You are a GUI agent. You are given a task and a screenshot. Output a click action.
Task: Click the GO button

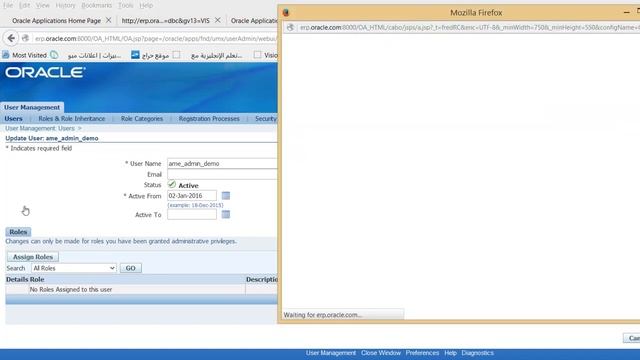tap(131, 268)
